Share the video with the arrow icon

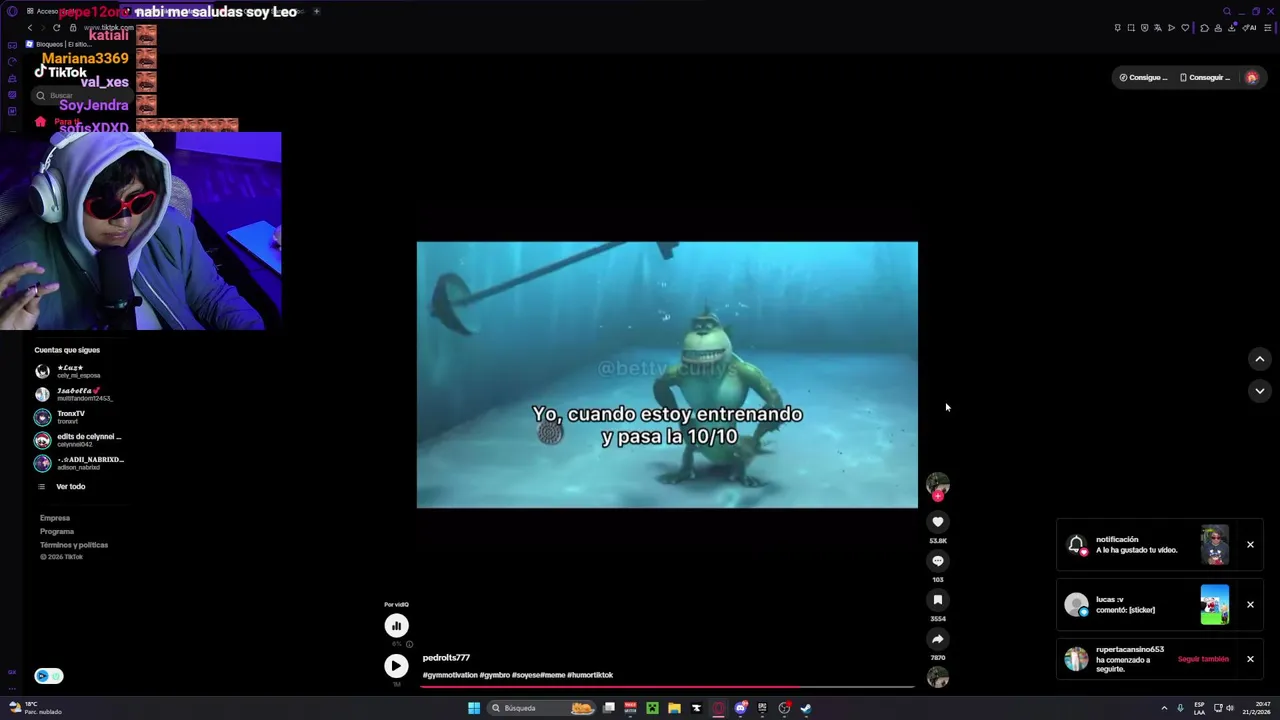click(x=937, y=638)
